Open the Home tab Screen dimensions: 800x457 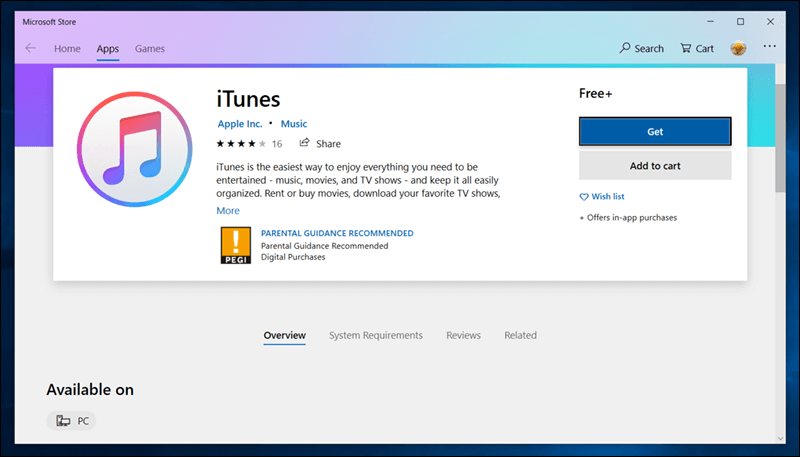(67, 49)
